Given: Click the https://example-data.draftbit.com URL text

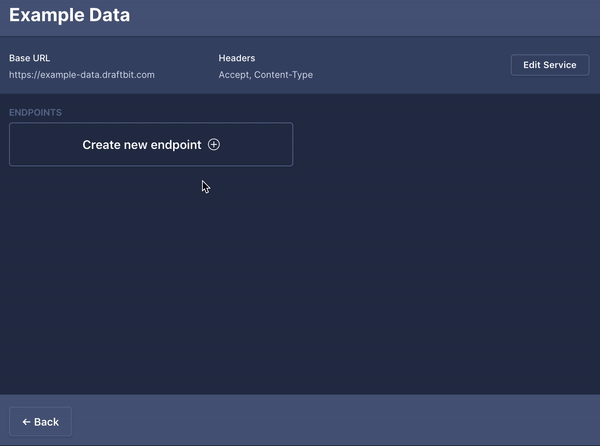Looking at the screenshot, I should 82,75.
